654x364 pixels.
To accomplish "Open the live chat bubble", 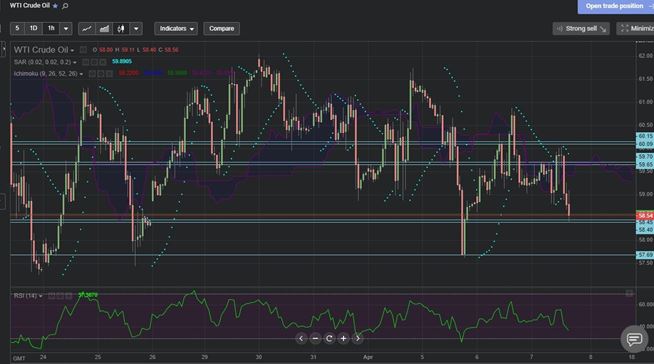I will point(634,339).
